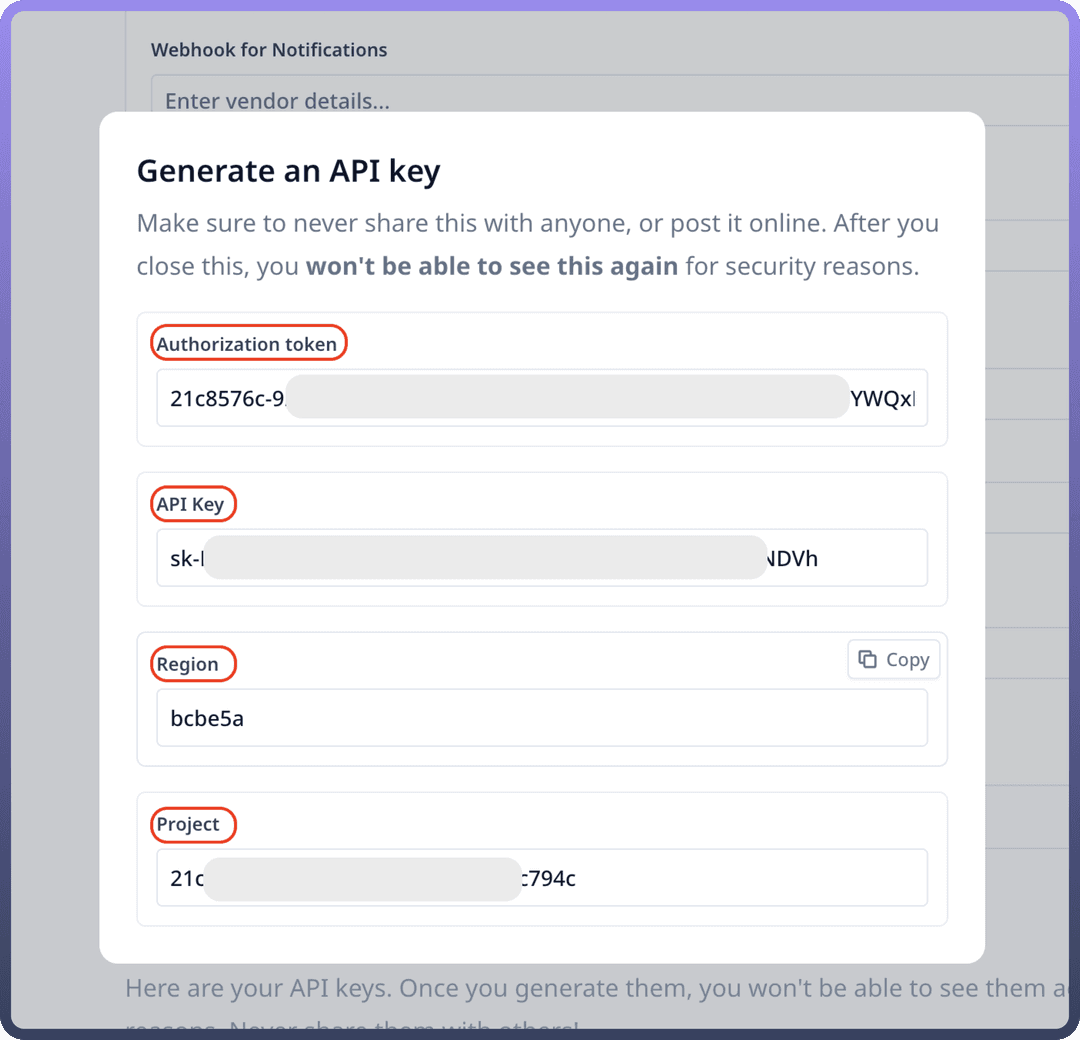Click the bold 'won't be able to see this again' text

click(491, 267)
